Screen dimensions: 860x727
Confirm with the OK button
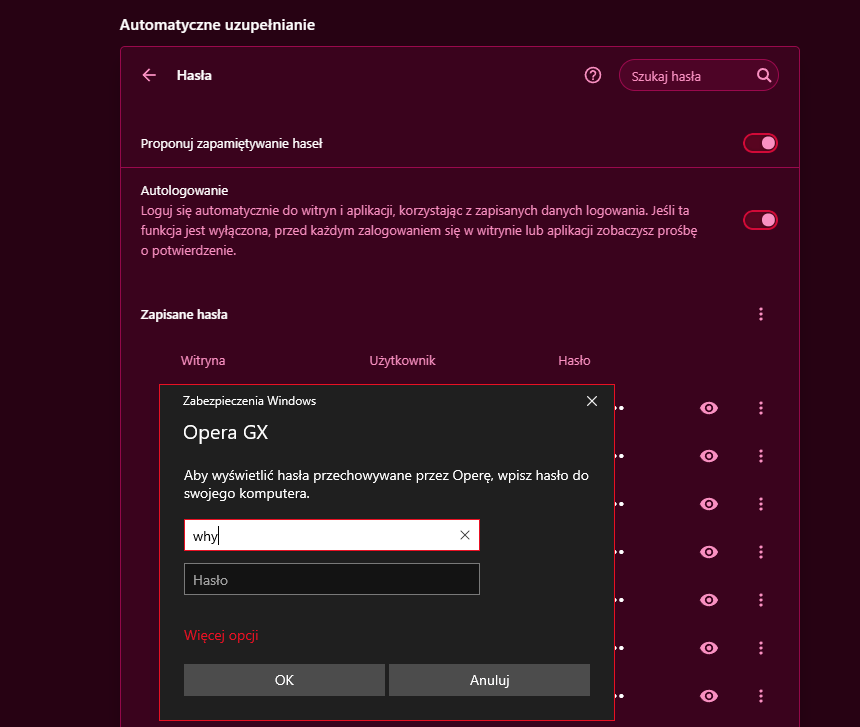284,680
